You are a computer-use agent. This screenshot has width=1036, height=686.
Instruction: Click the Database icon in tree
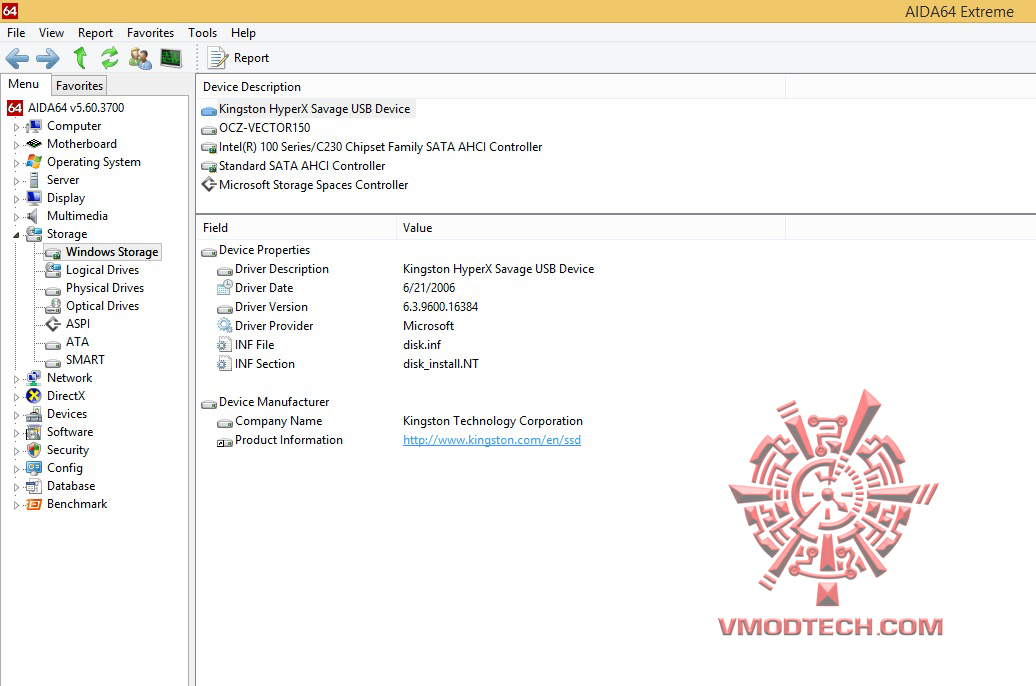click(x=34, y=486)
